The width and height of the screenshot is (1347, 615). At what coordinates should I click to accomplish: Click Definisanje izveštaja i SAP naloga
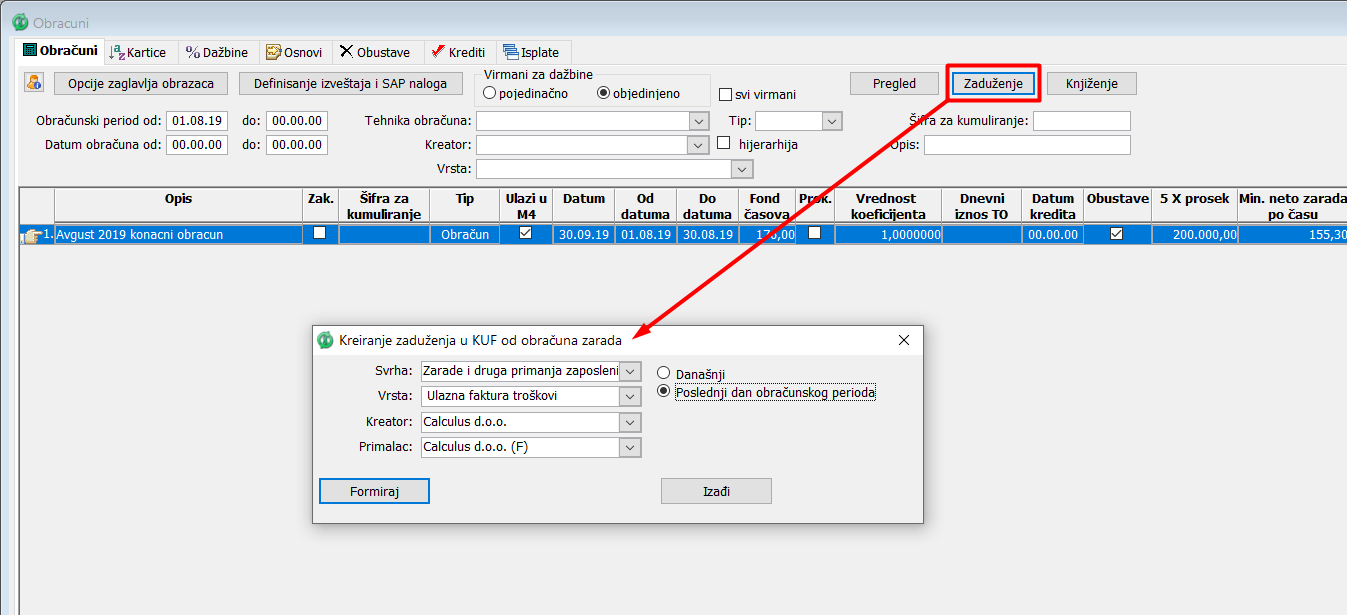[351, 83]
